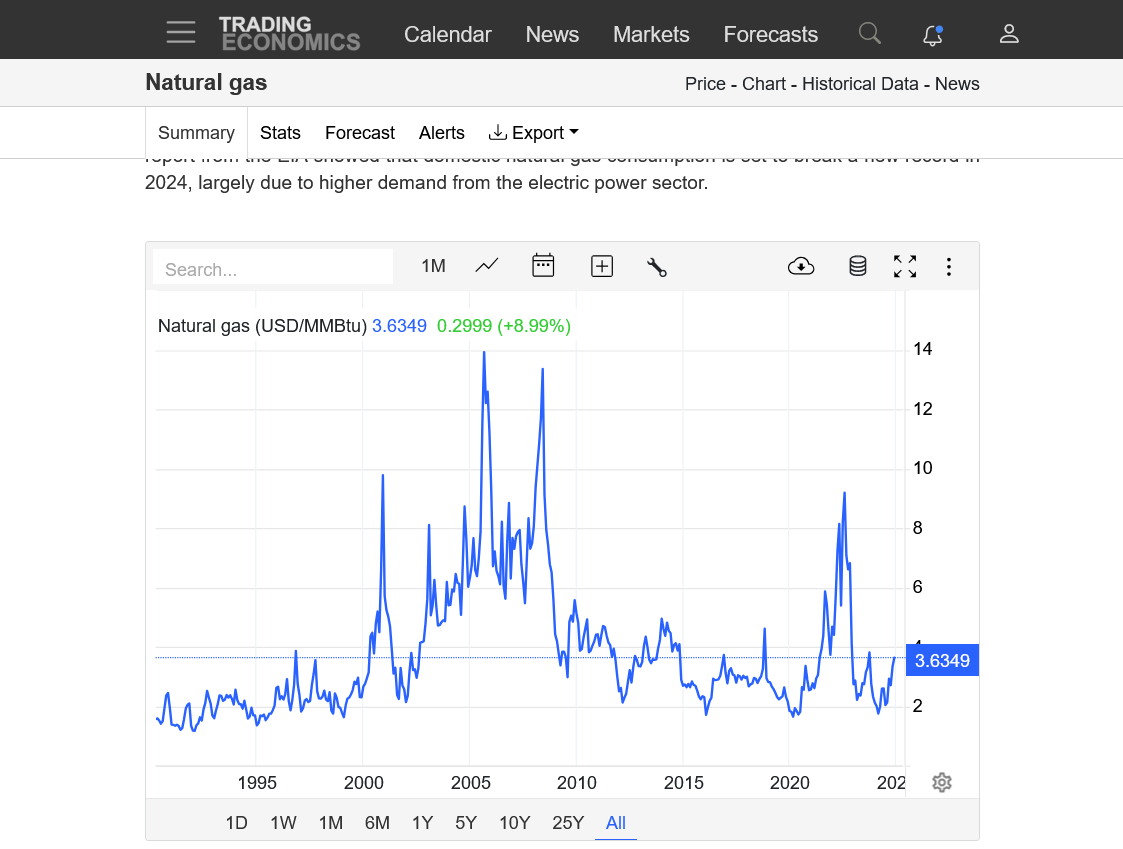Screen dimensions: 1123x849
Task: Open the database data icon
Action: pyautogui.click(x=858, y=266)
